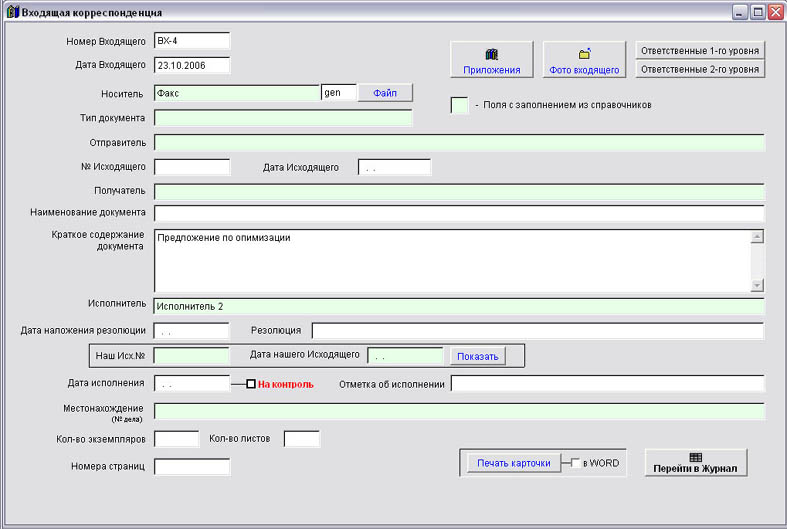Click Печать карточки button
The width and height of the screenshot is (787, 529).
click(513, 463)
